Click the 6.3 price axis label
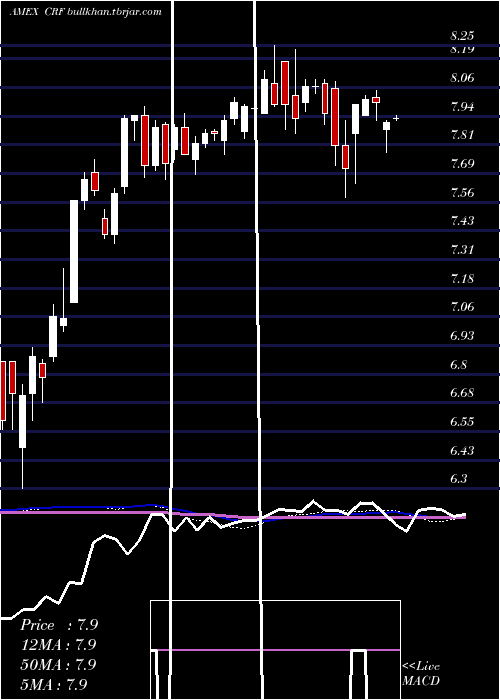The height and width of the screenshot is (700, 500). pyautogui.click(x=458, y=479)
